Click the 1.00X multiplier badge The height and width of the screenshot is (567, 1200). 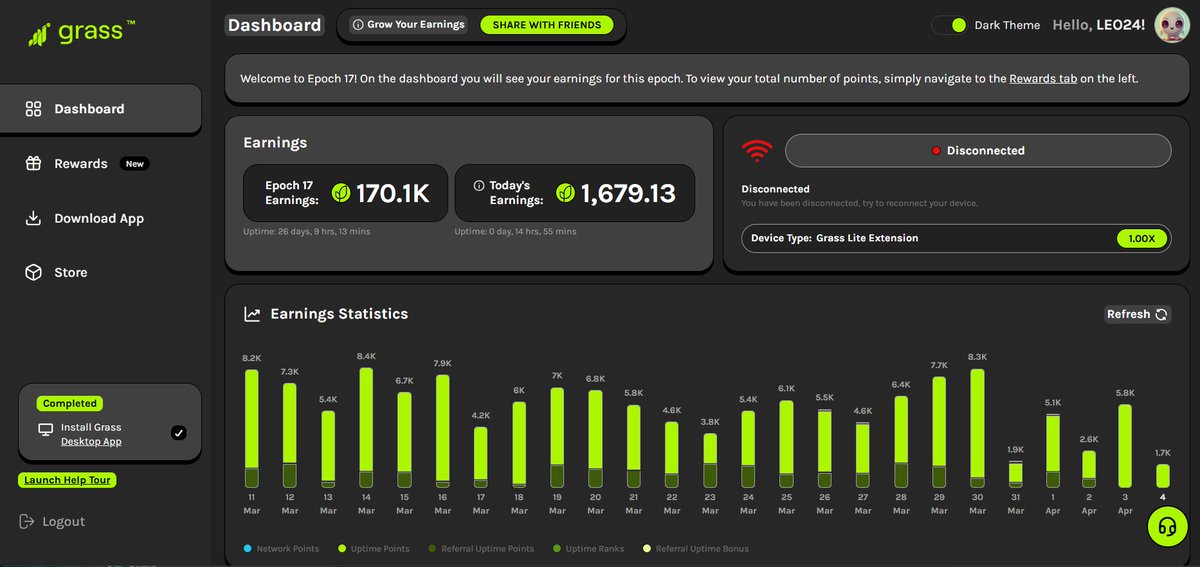pyautogui.click(x=1142, y=239)
